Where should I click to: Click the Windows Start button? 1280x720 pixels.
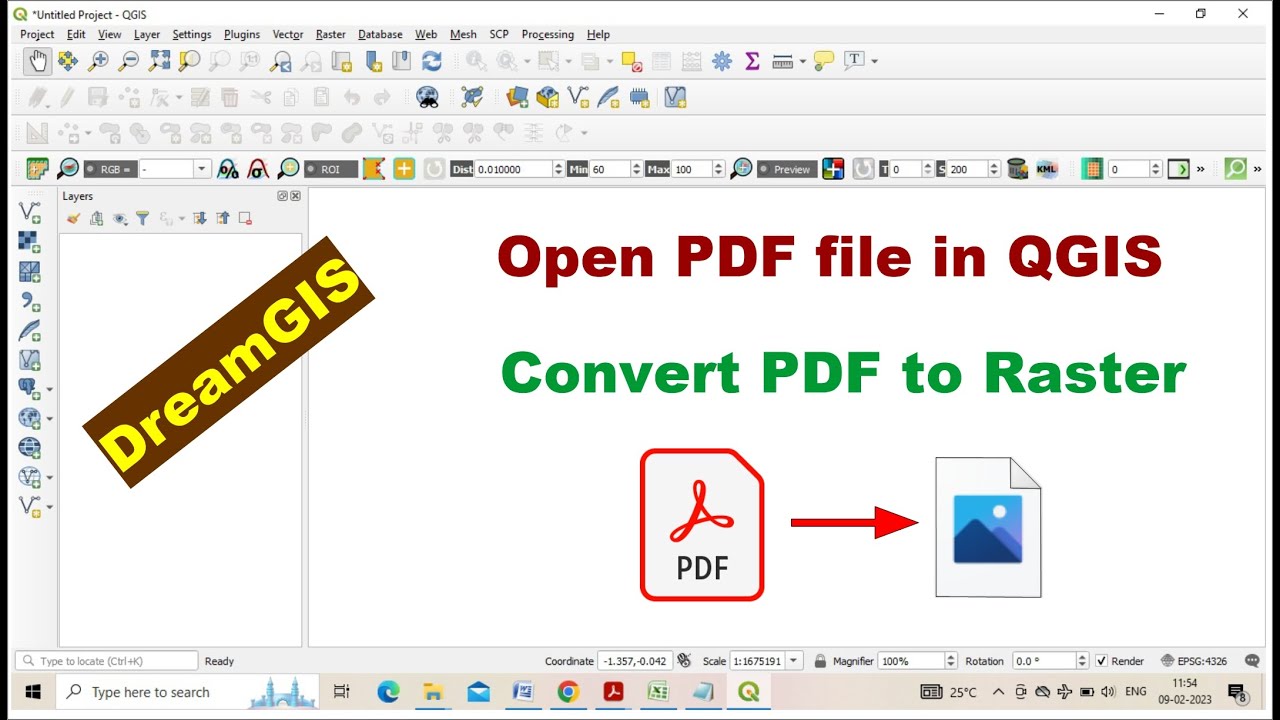(x=32, y=692)
